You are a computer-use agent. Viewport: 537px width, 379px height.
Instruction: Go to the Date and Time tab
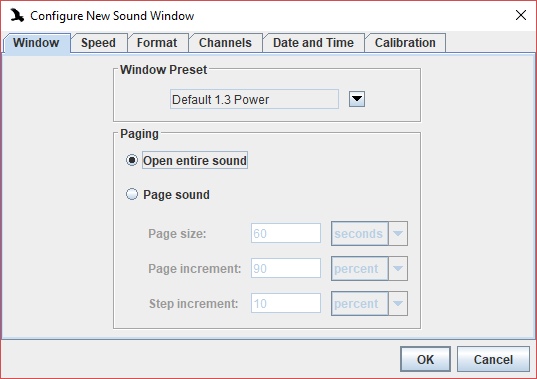point(313,43)
